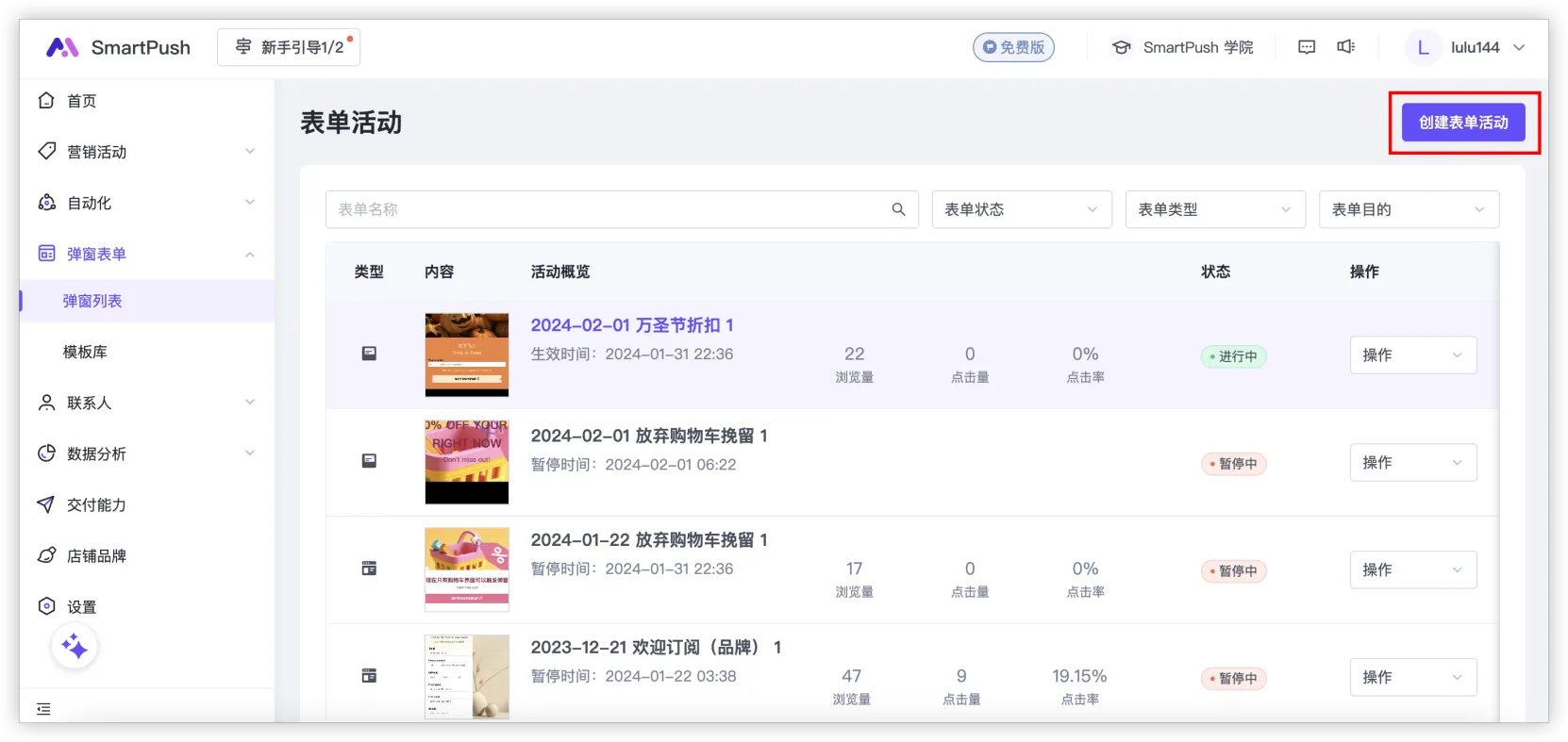
Task: Open the 表单类型 filter dropdown
Action: (1214, 209)
